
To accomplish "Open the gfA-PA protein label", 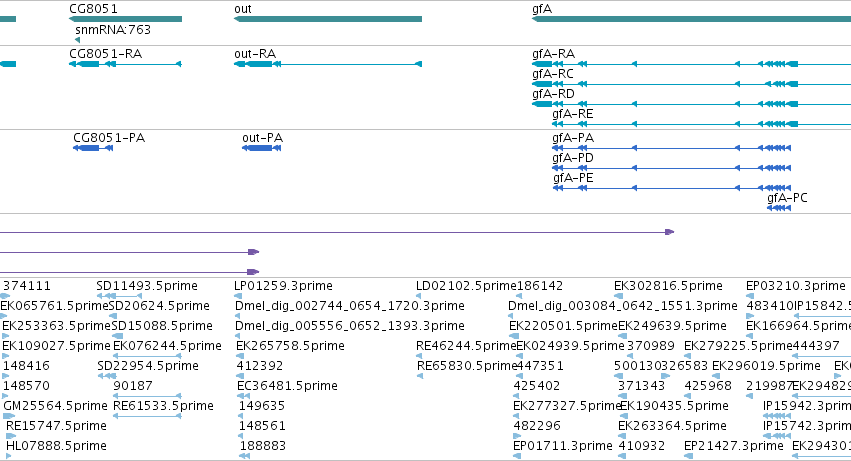I will coord(573,138).
